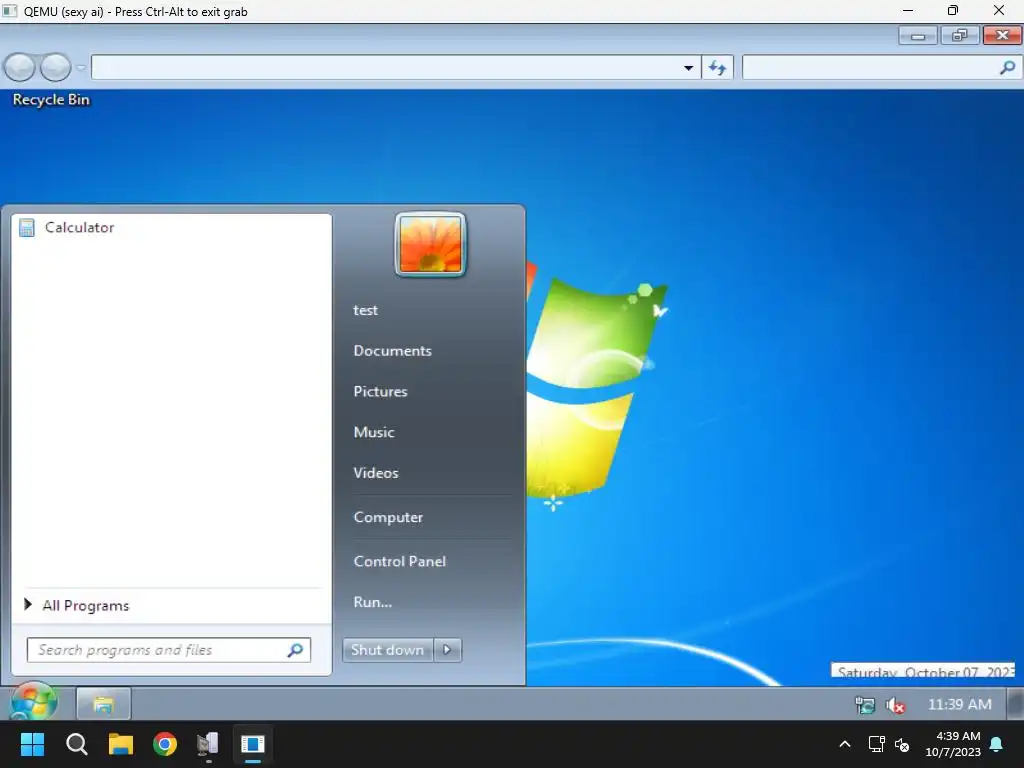
Task: Open Videos from Start menu
Action: (x=376, y=473)
